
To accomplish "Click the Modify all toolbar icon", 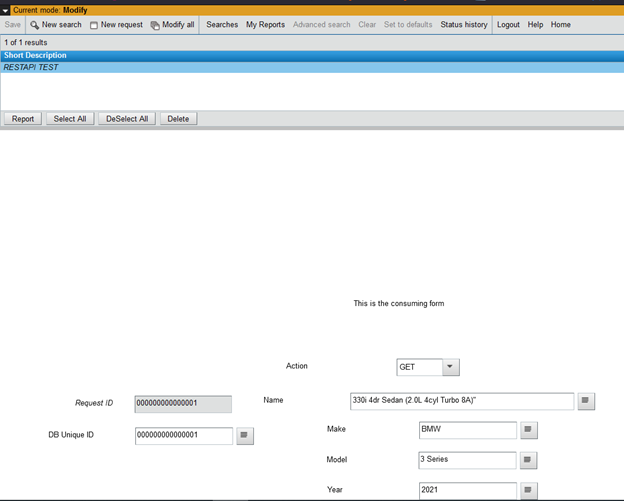I will coord(155,25).
